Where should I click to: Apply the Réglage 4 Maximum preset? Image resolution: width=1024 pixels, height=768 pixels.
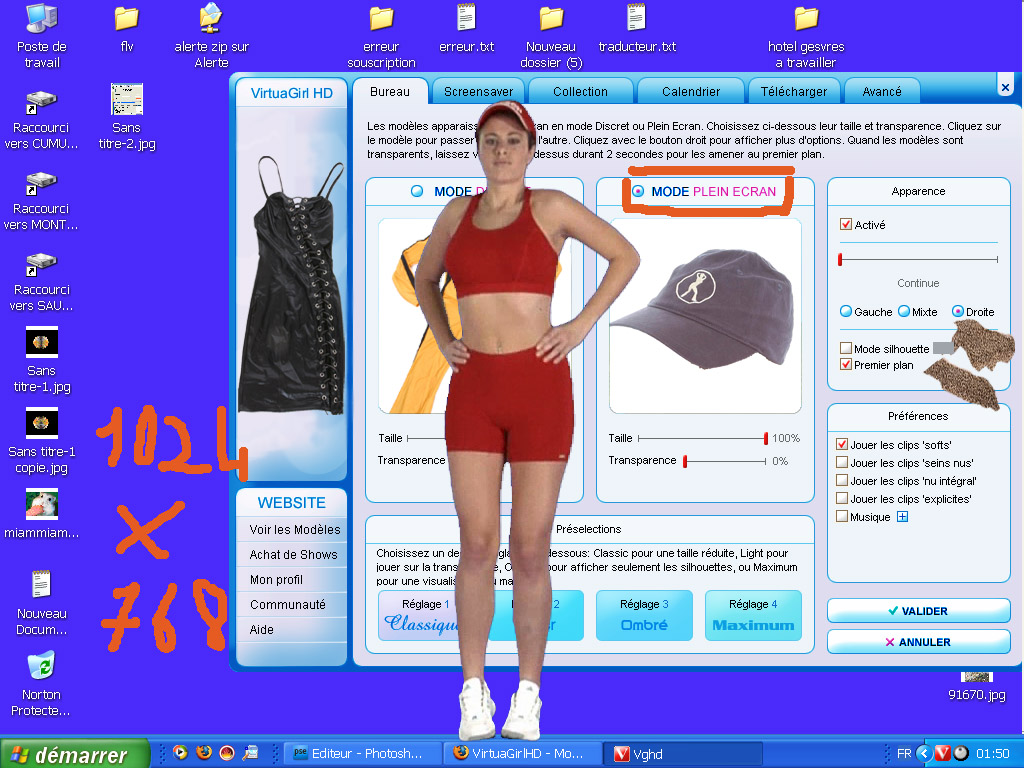[x=753, y=616]
